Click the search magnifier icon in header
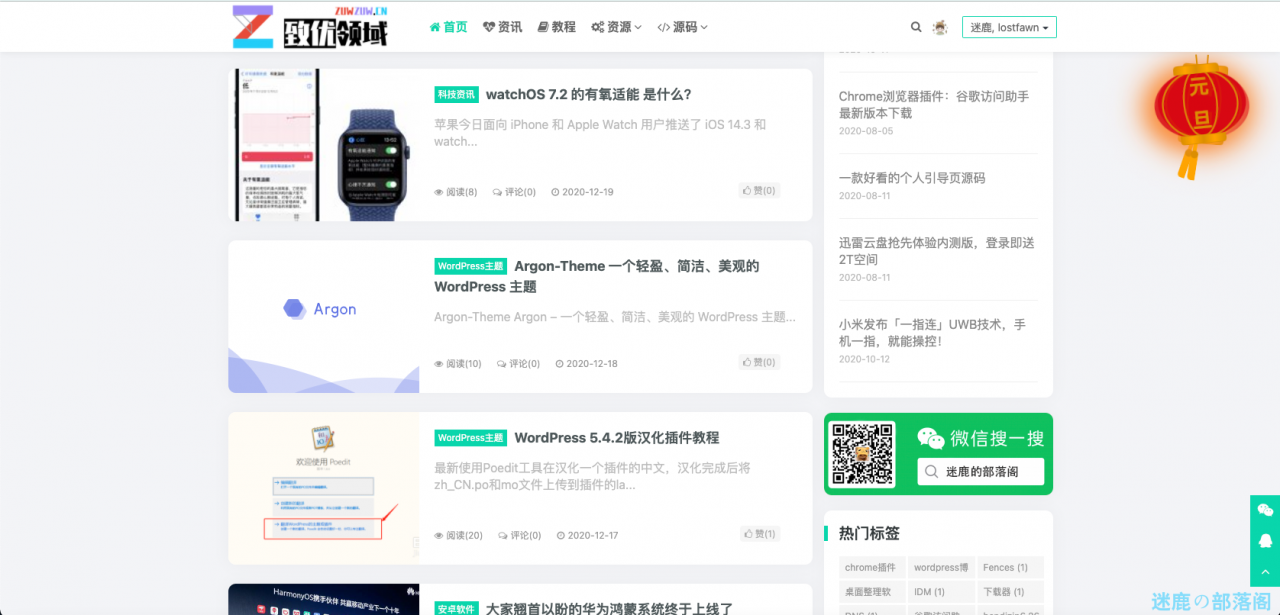Screen dimensions: 1280x615 (916, 27)
